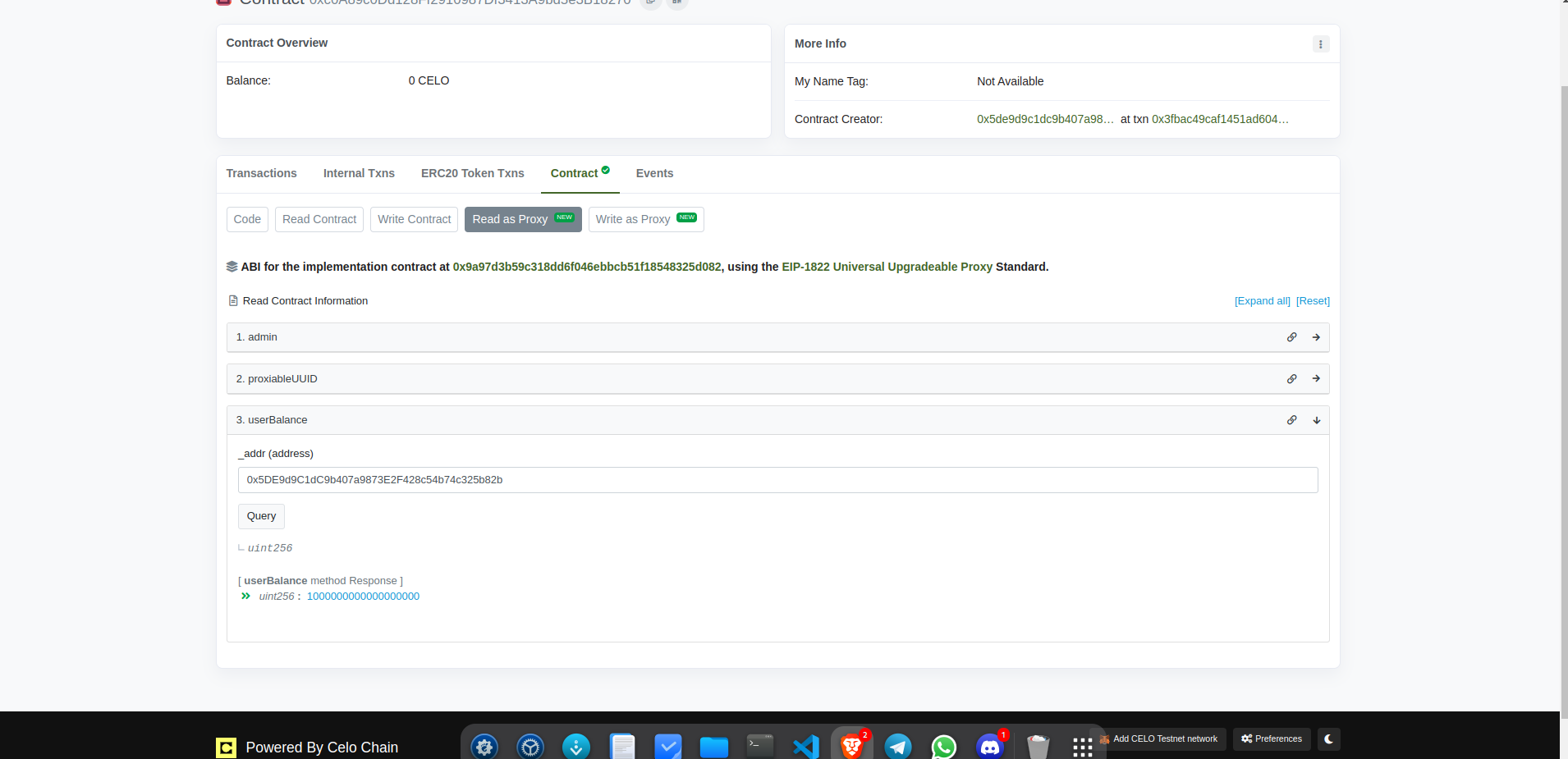Open the creation transaction hash link
This screenshot has height=759, width=1568.
point(1220,119)
